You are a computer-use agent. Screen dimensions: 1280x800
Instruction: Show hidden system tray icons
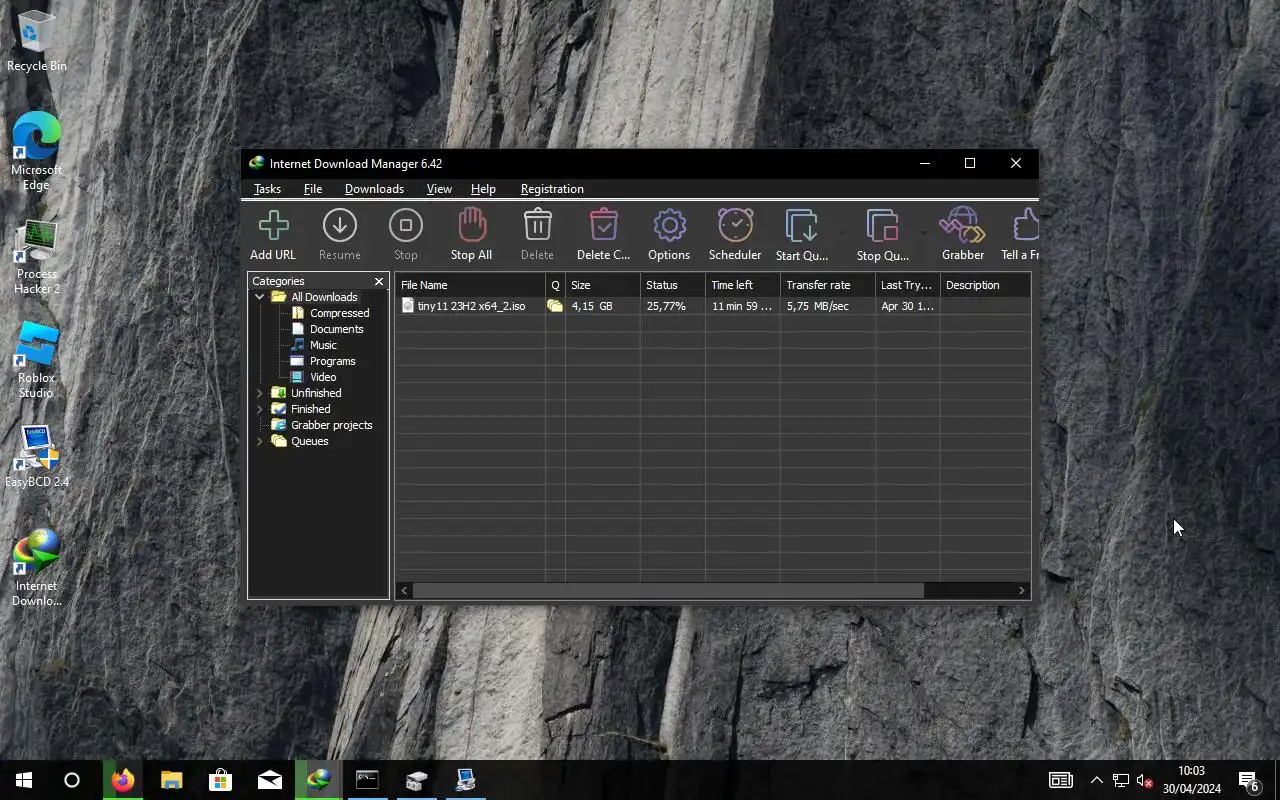click(1097, 780)
